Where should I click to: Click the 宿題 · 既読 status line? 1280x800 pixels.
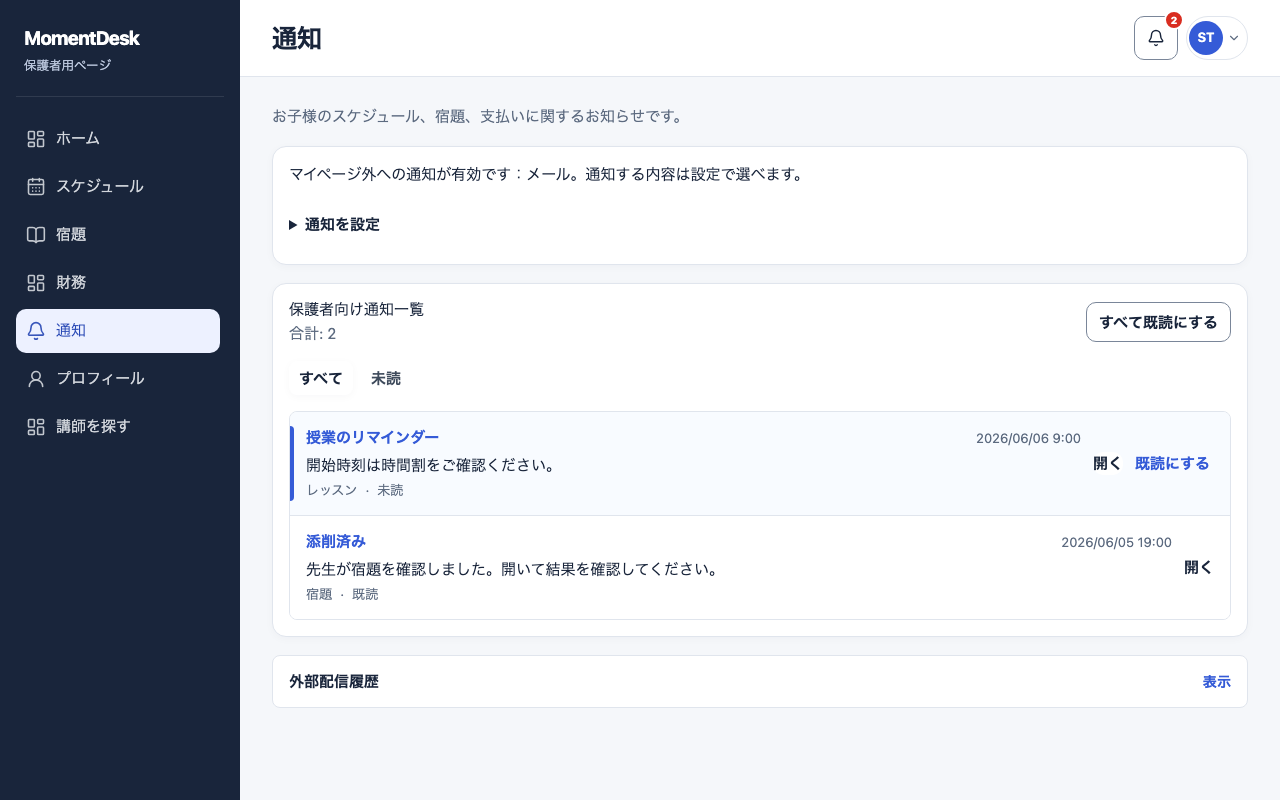point(342,595)
